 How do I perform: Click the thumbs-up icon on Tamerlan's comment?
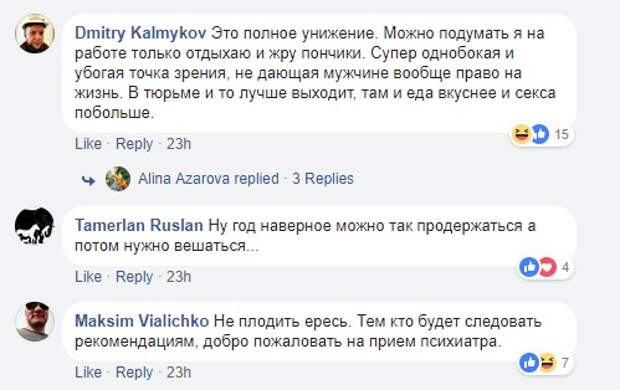click(x=529, y=267)
